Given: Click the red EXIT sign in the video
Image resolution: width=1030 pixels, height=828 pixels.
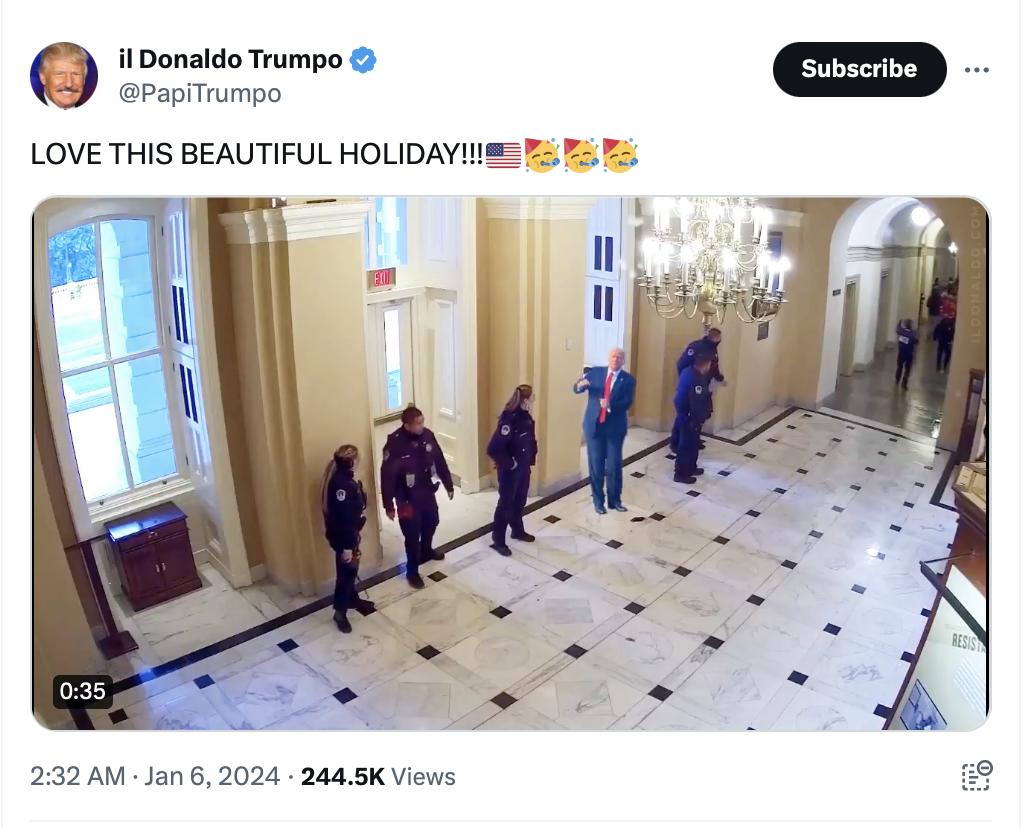Looking at the screenshot, I should (381, 279).
